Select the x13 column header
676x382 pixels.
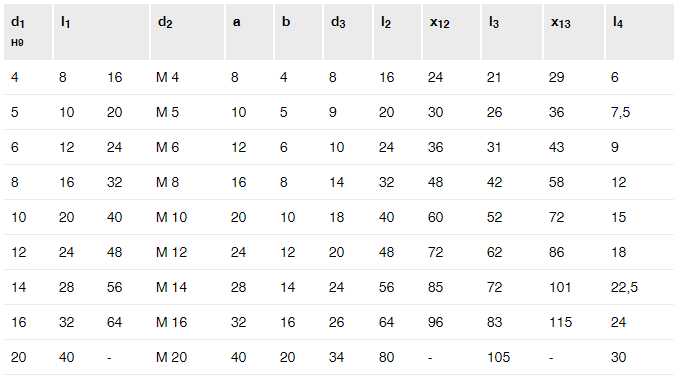pos(560,22)
